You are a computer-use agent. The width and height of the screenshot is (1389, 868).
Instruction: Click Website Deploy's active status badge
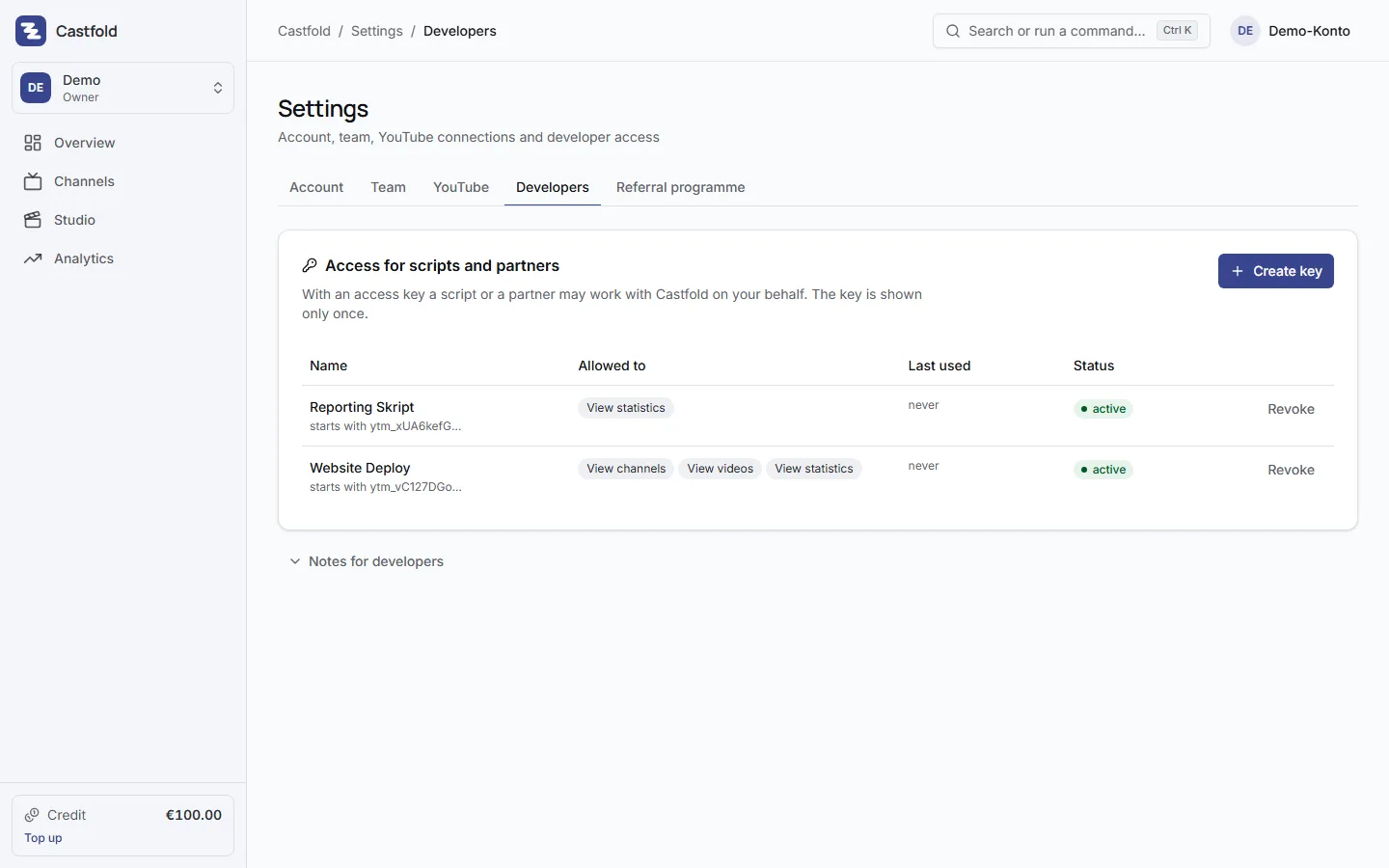[1103, 470]
